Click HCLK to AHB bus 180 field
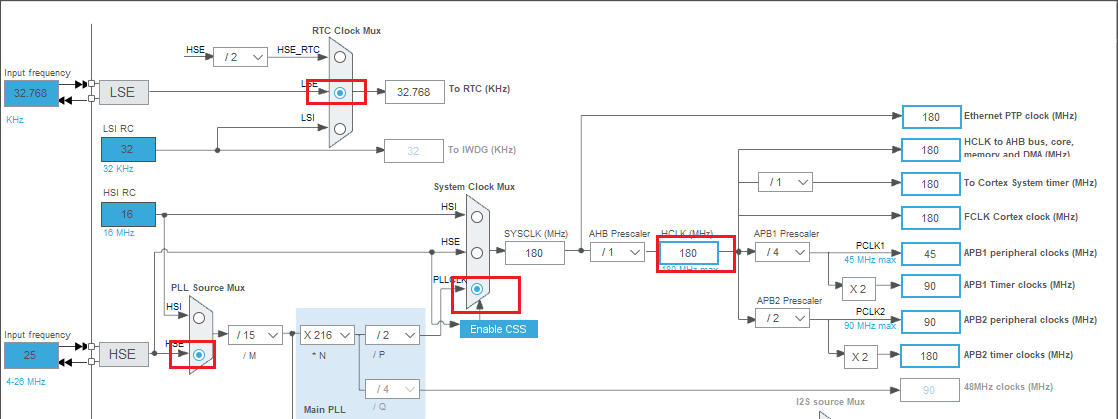The image size is (1118, 419). click(930, 150)
